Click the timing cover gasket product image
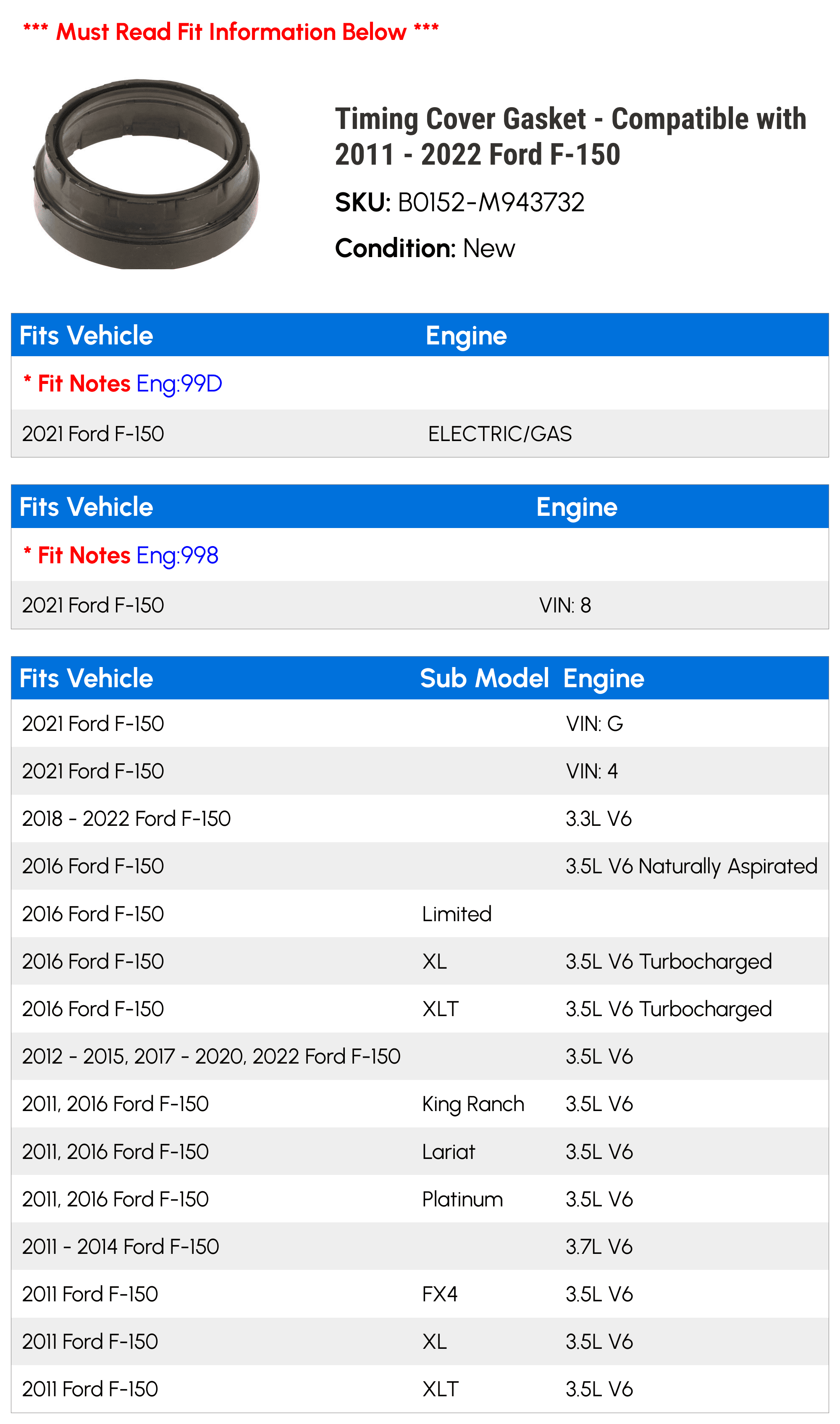This screenshot has width=840, height=1424. (146, 174)
